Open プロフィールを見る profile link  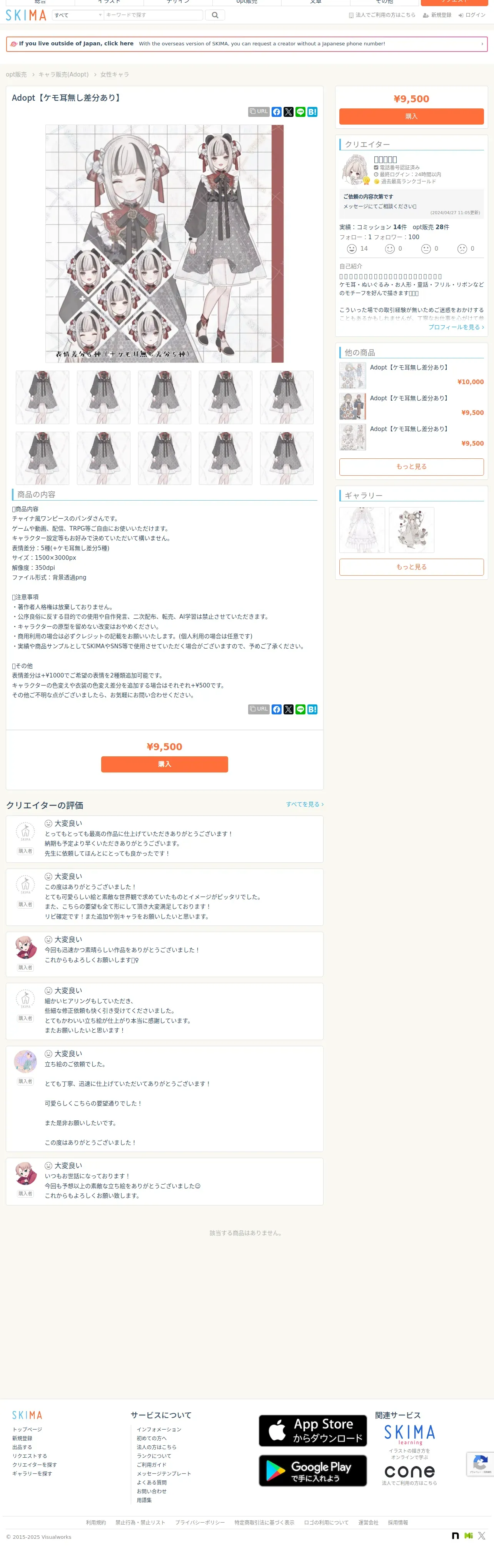[456, 327]
